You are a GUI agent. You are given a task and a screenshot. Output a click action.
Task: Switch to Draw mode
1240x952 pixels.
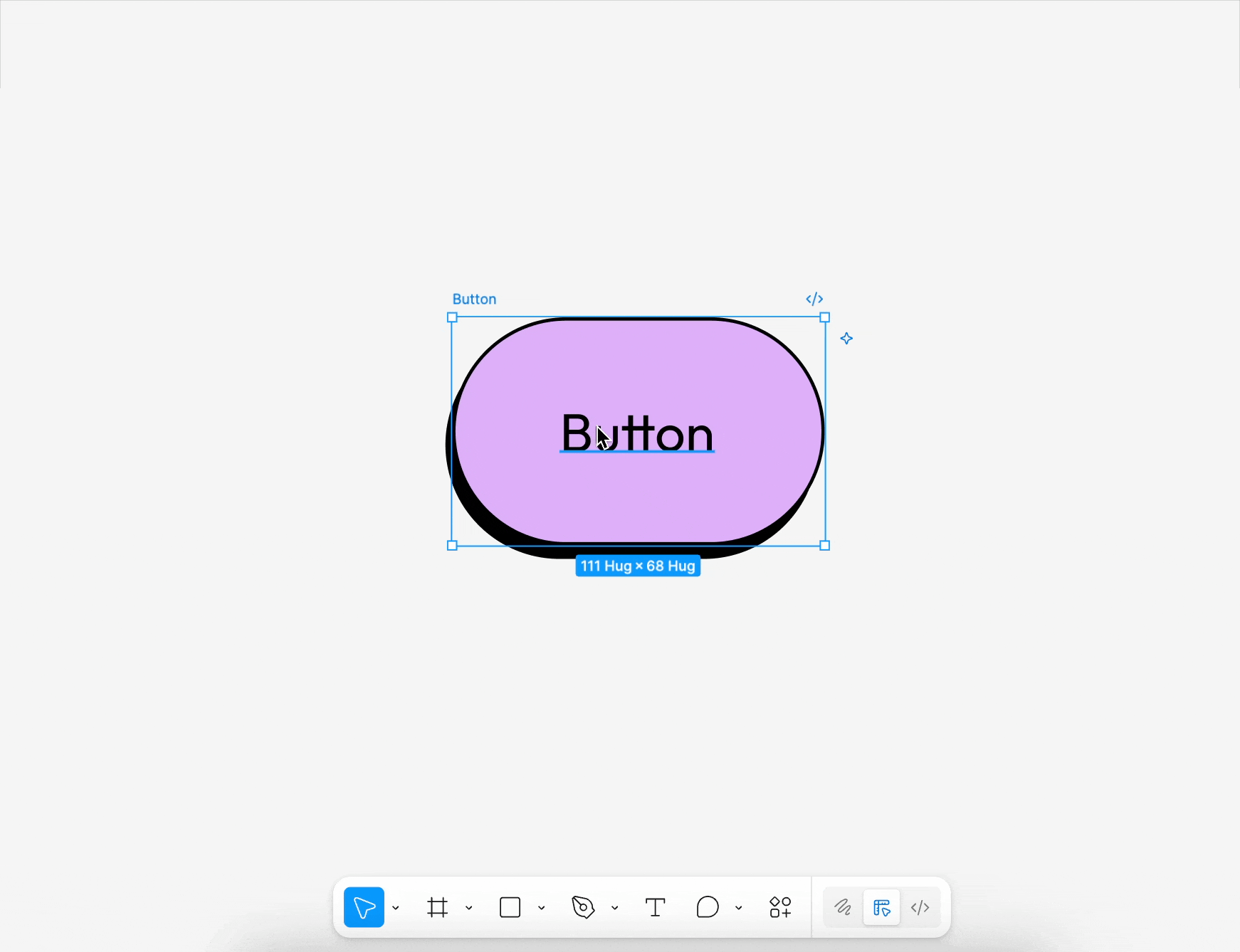[x=843, y=907]
